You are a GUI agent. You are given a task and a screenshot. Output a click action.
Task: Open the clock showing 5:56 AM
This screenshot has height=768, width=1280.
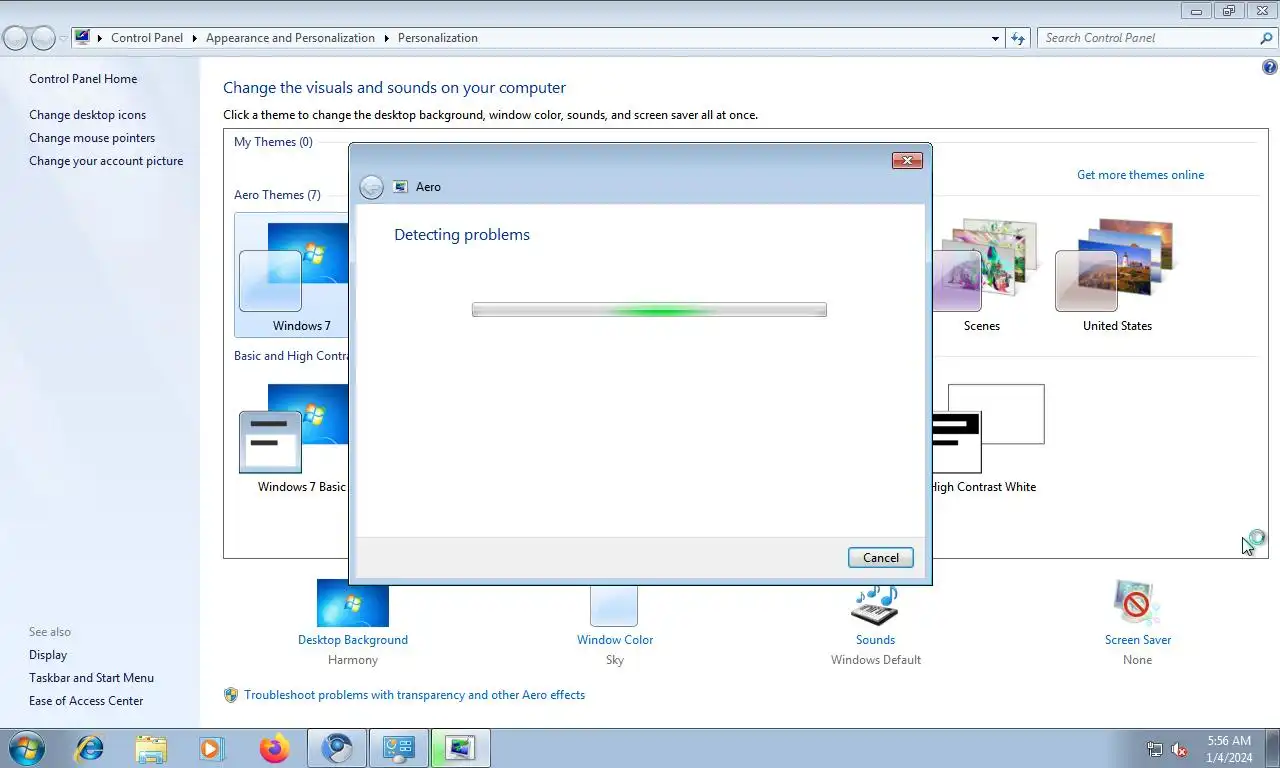click(x=1229, y=749)
